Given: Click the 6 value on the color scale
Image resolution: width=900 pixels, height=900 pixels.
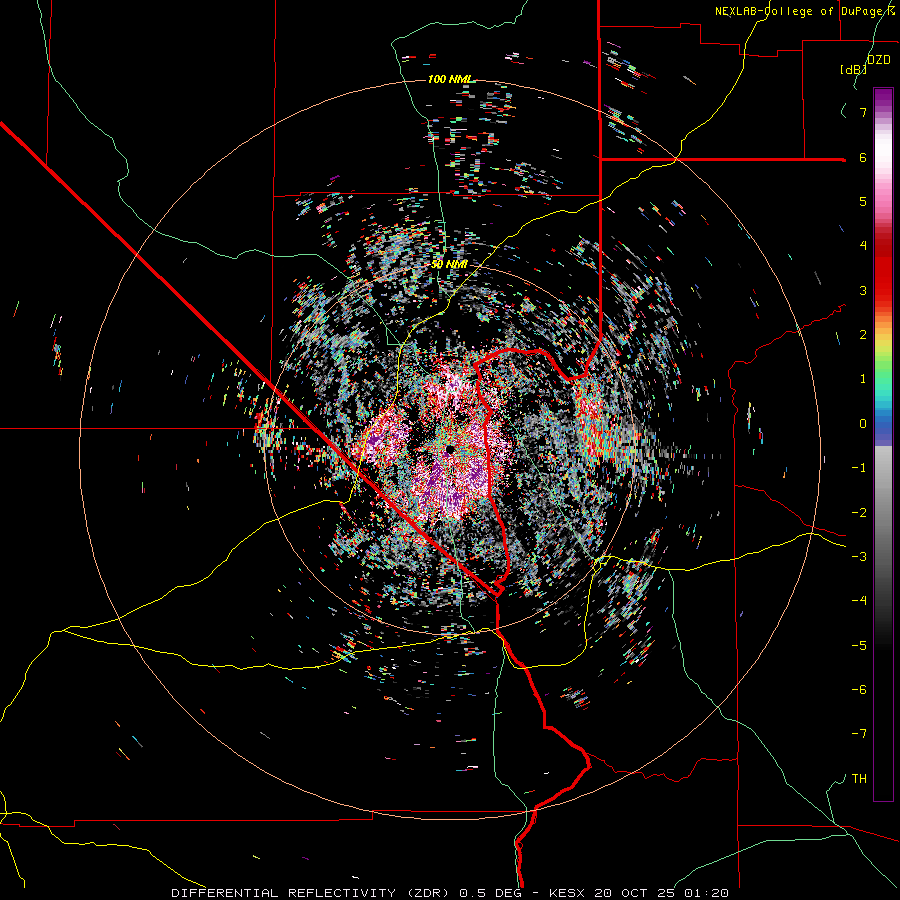Looking at the screenshot, I should coord(863,157).
